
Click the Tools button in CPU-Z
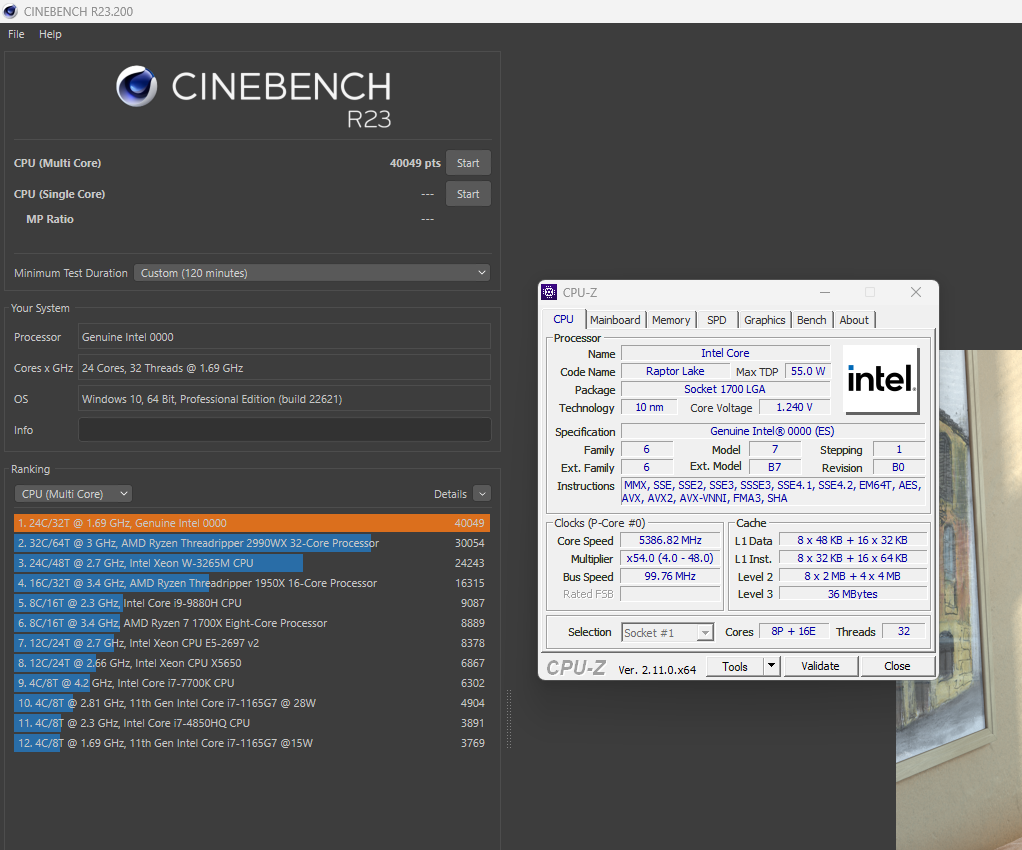click(x=735, y=666)
